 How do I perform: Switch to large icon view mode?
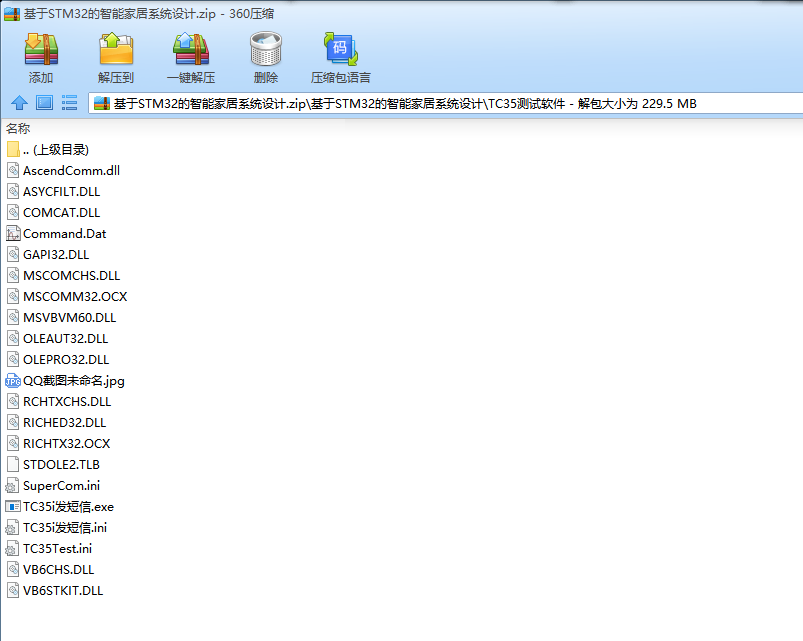[x=45, y=103]
